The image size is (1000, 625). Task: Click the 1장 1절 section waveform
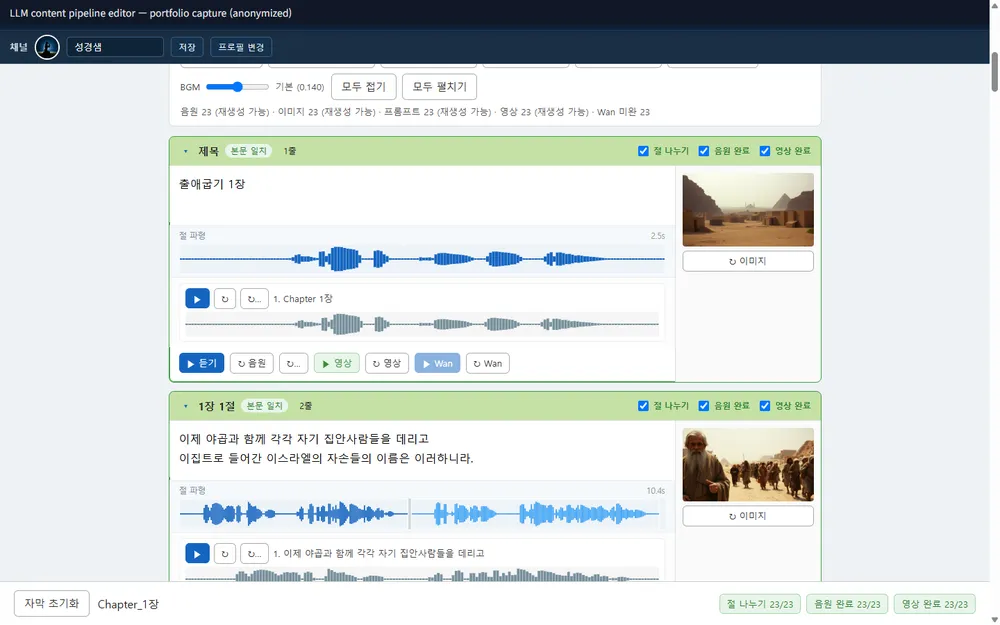pyautogui.click(x=422, y=514)
